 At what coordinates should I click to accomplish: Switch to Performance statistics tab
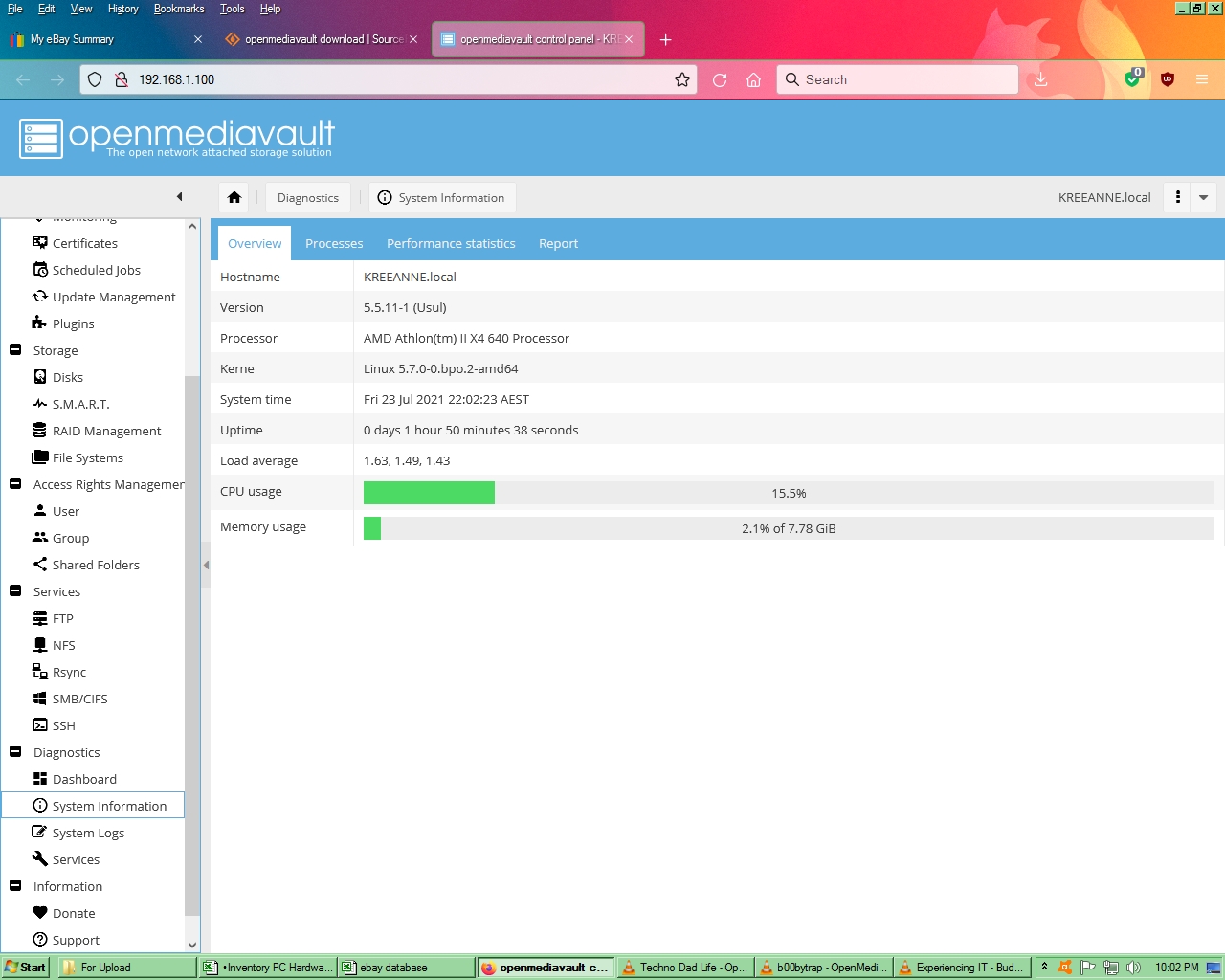tap(451, 243)
